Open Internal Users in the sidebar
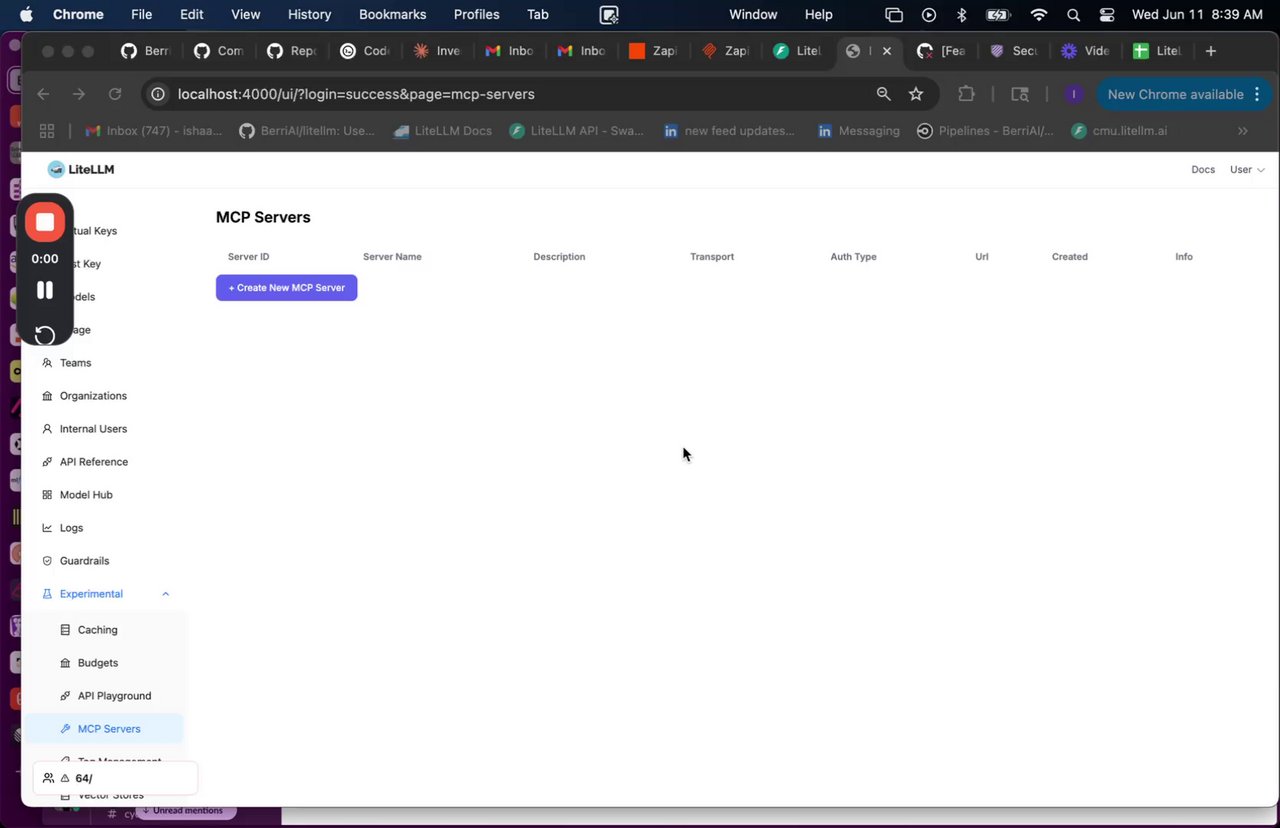Screen dimensions: 1280x828 click(x=93, y=429)
